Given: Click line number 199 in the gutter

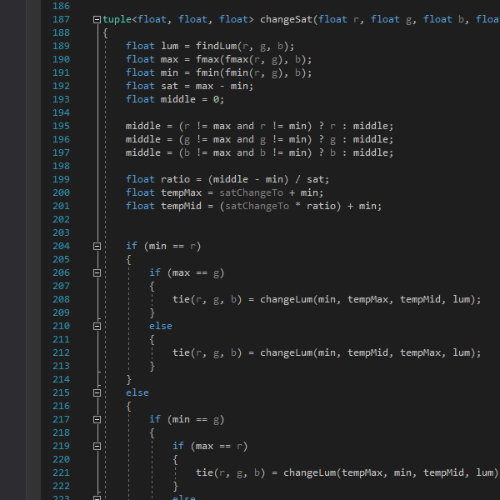Looking at the screenshot, I should [61, 179].
